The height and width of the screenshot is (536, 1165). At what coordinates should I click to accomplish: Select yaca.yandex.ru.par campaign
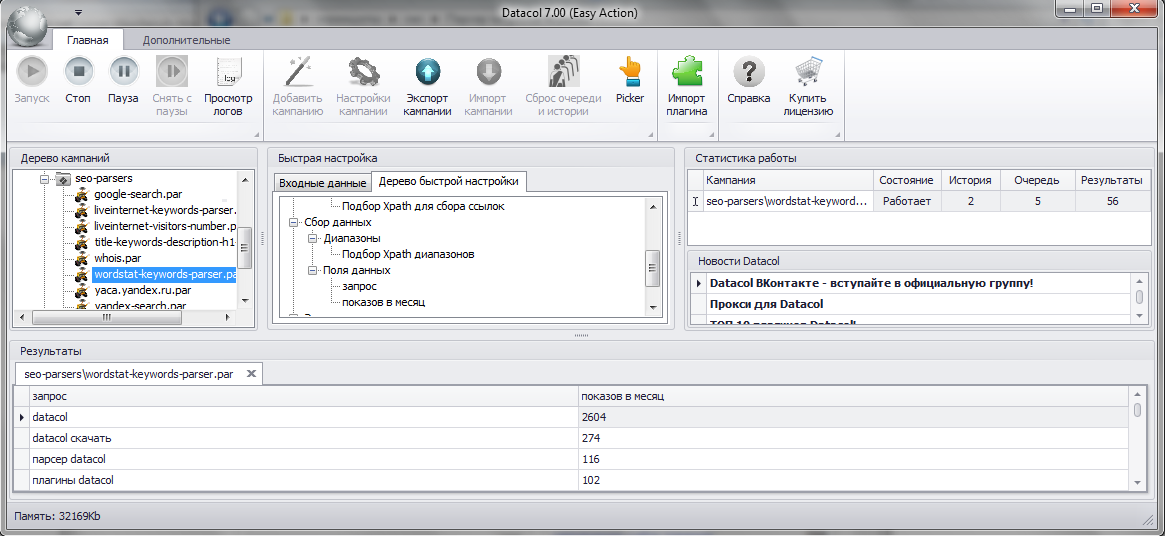tap(143, 291)
